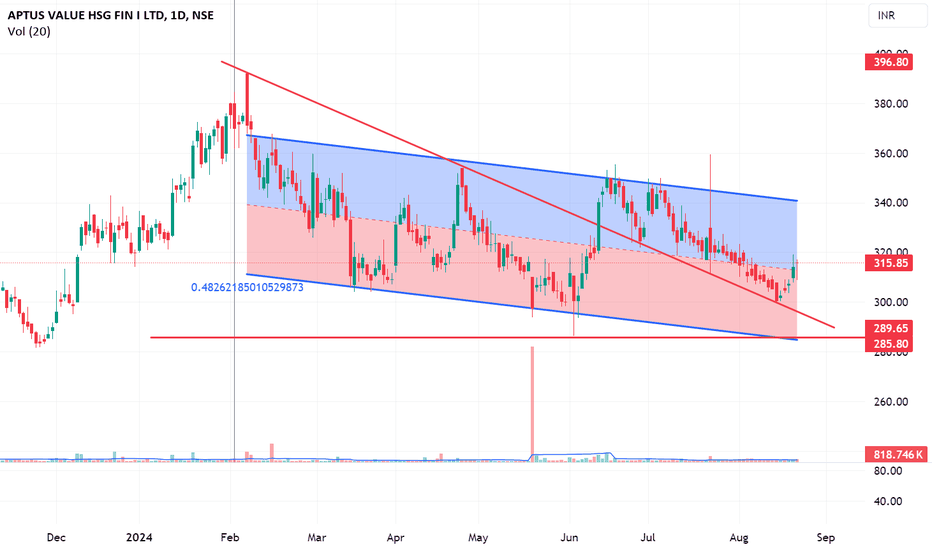Select the blue upper channel line
Screen dimensions: 932x550
click(522, 168)
